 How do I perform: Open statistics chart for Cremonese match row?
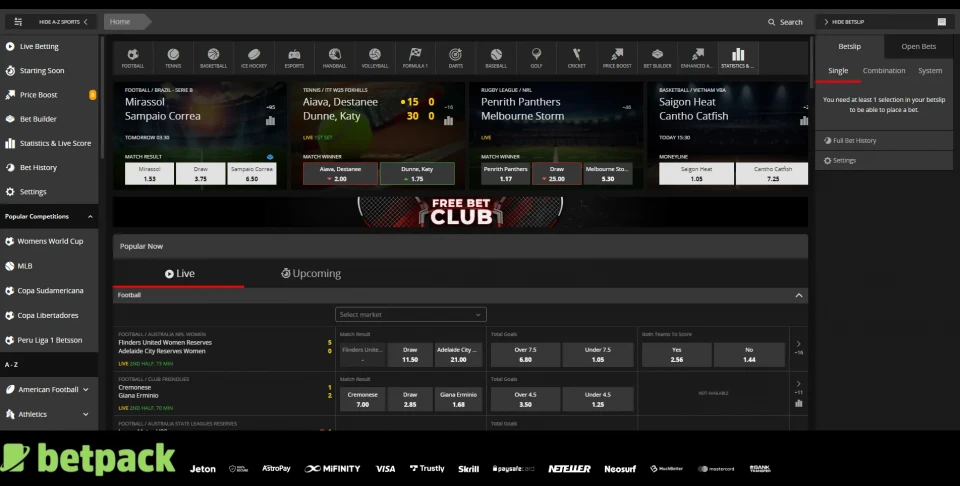(x=798, y=403)
